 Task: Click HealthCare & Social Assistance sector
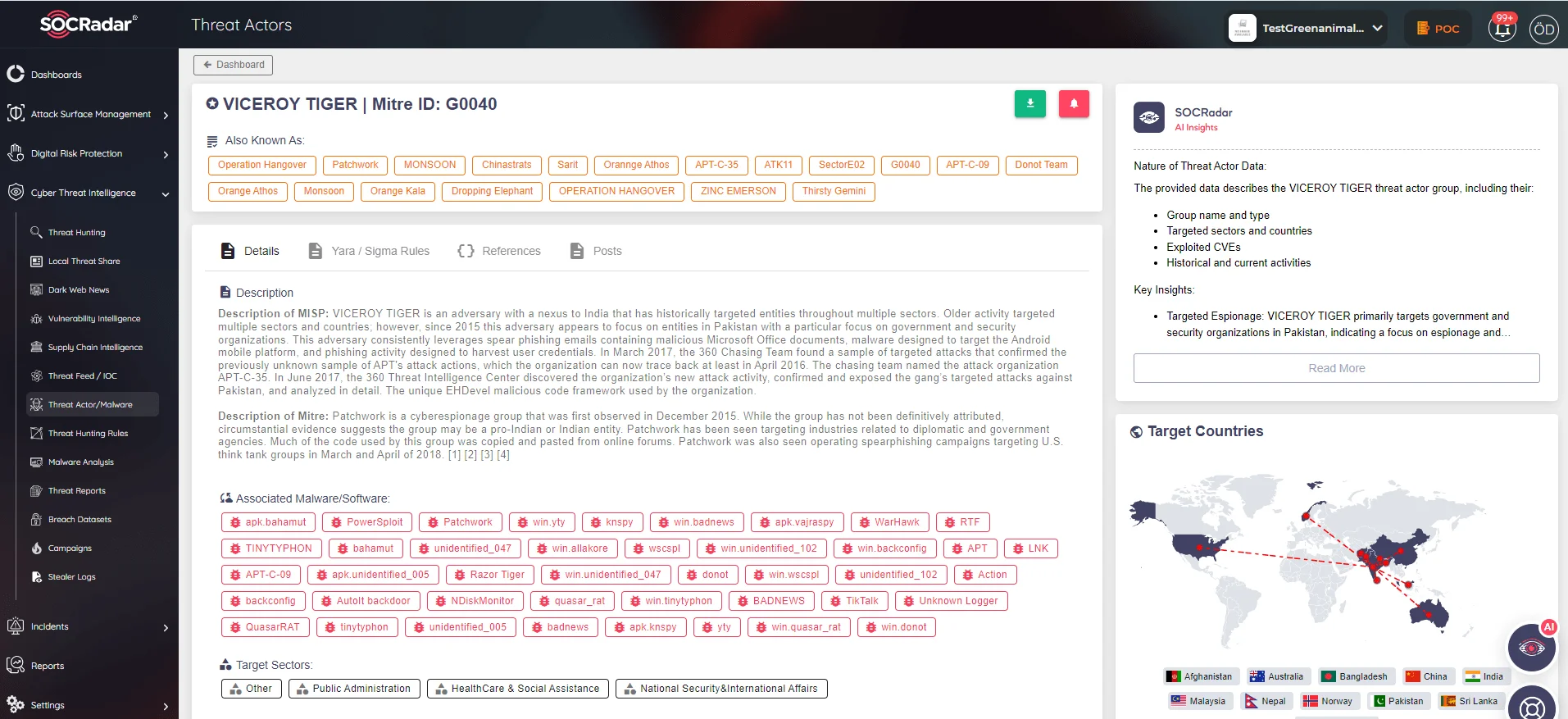[518, 689]
